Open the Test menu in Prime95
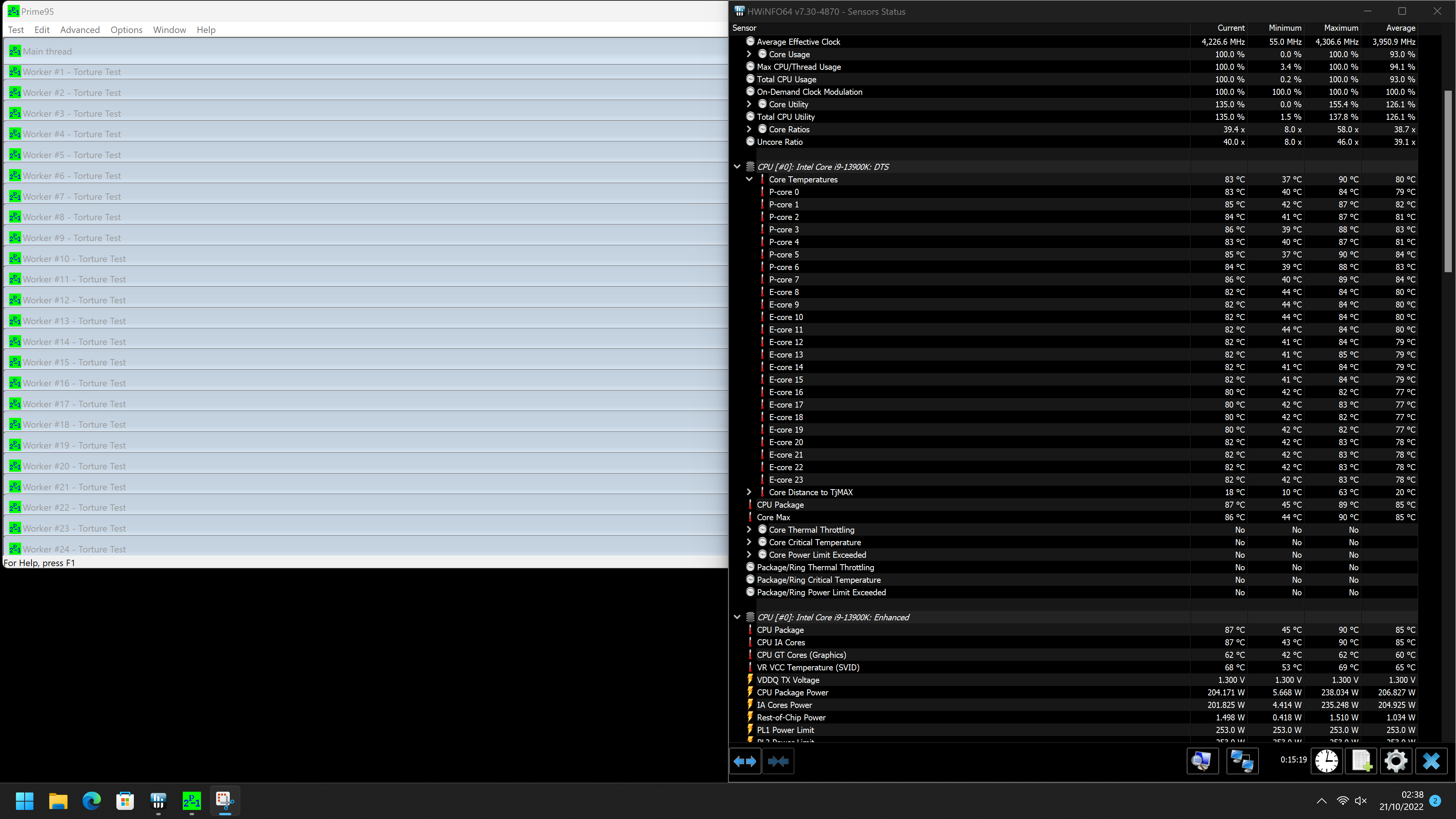This screenshot has width=1456, height=819. tap(16, 30)
